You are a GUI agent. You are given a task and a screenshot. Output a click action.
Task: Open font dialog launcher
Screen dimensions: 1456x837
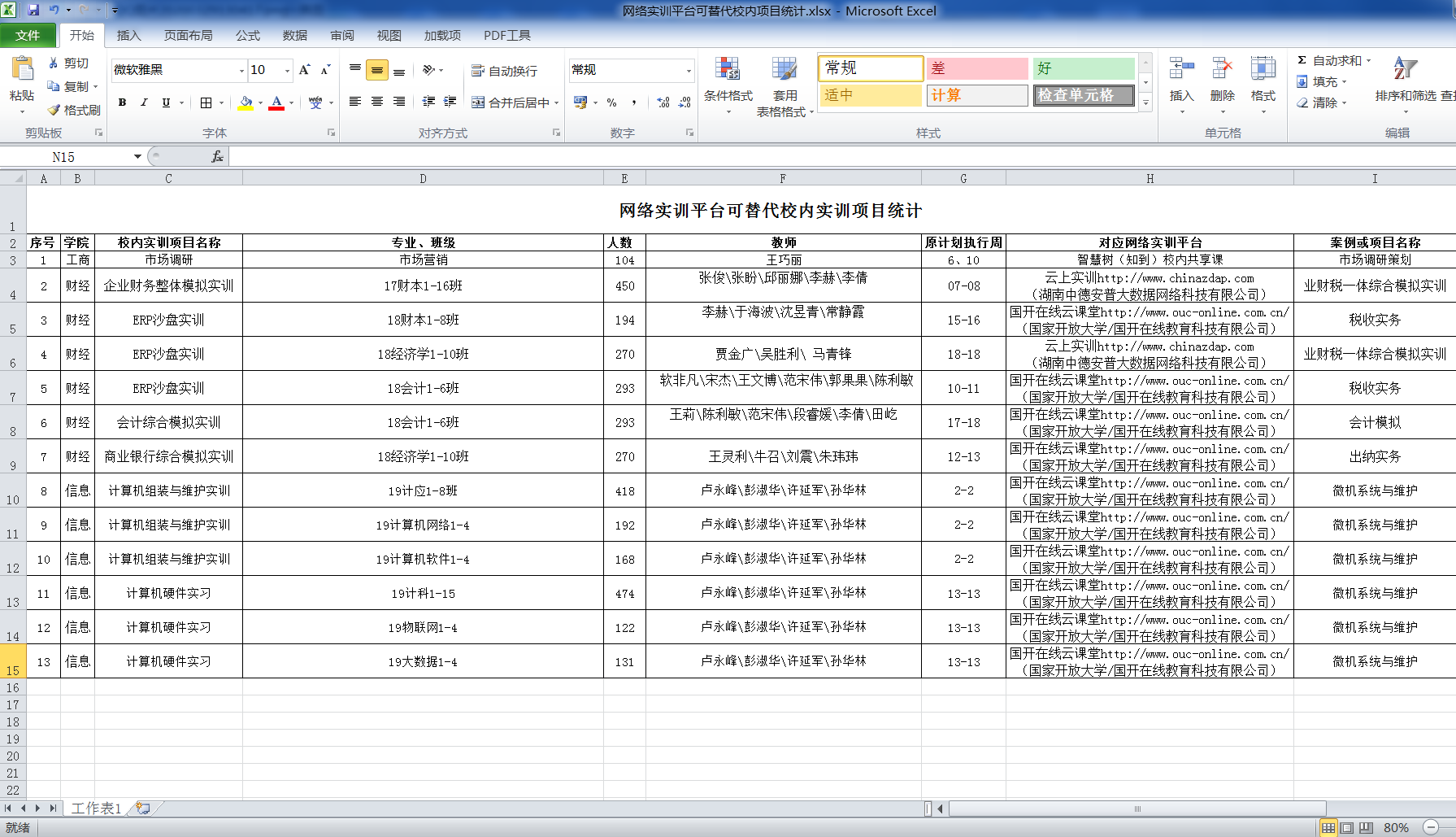[331, 133]
